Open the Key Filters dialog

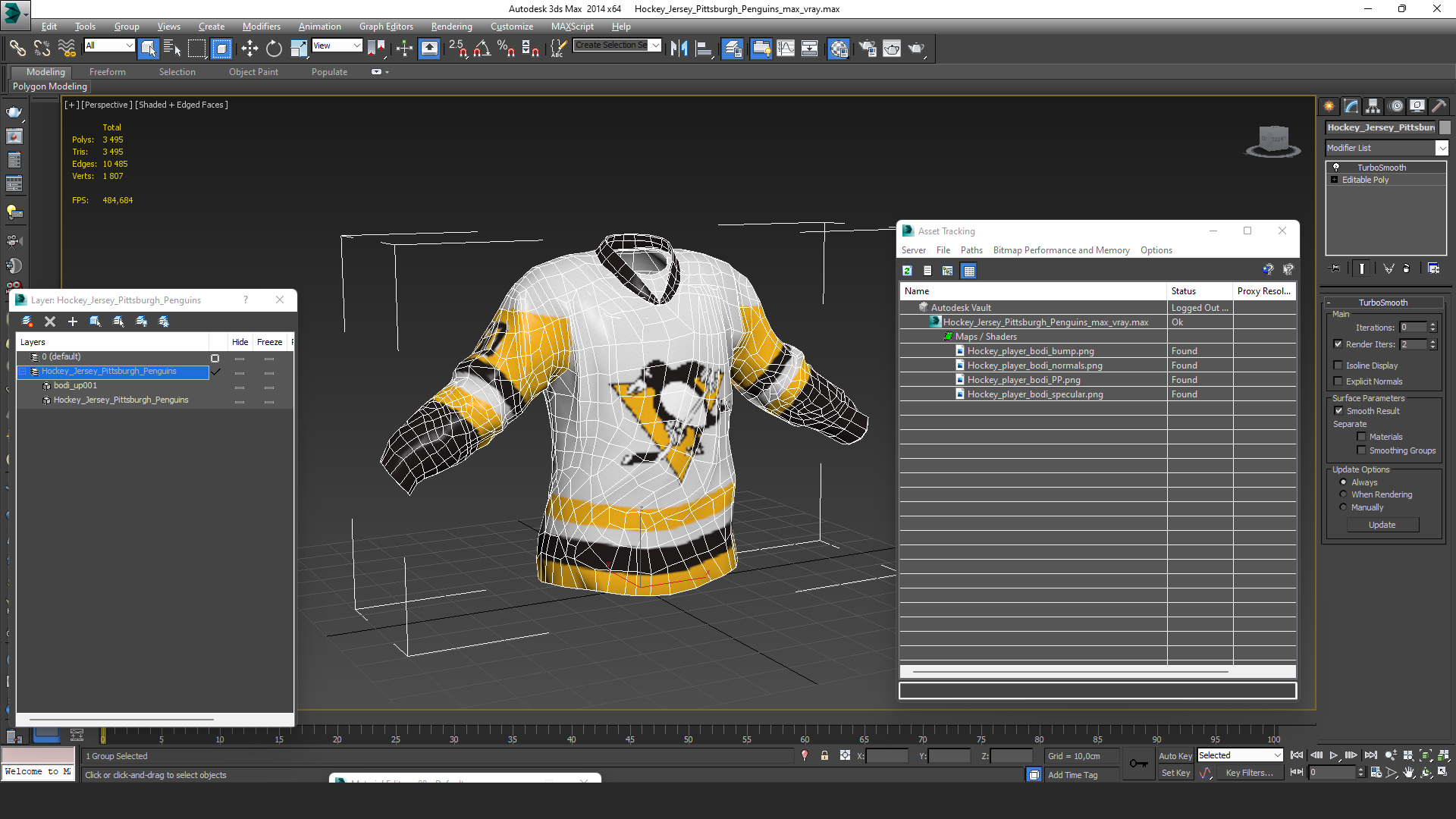coord(1249,773)
